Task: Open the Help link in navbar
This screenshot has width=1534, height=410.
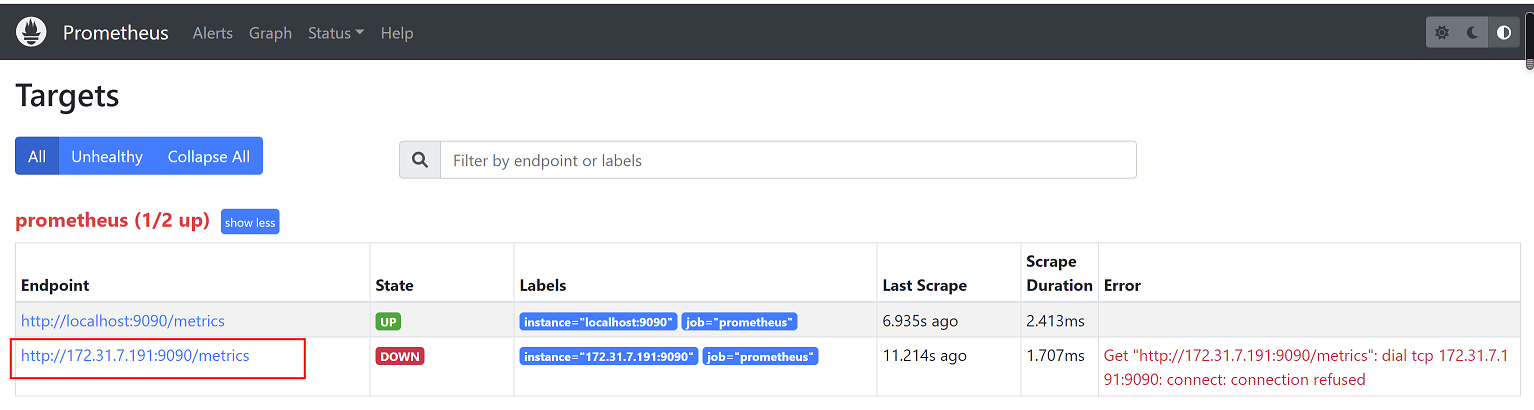Action: 397,33
